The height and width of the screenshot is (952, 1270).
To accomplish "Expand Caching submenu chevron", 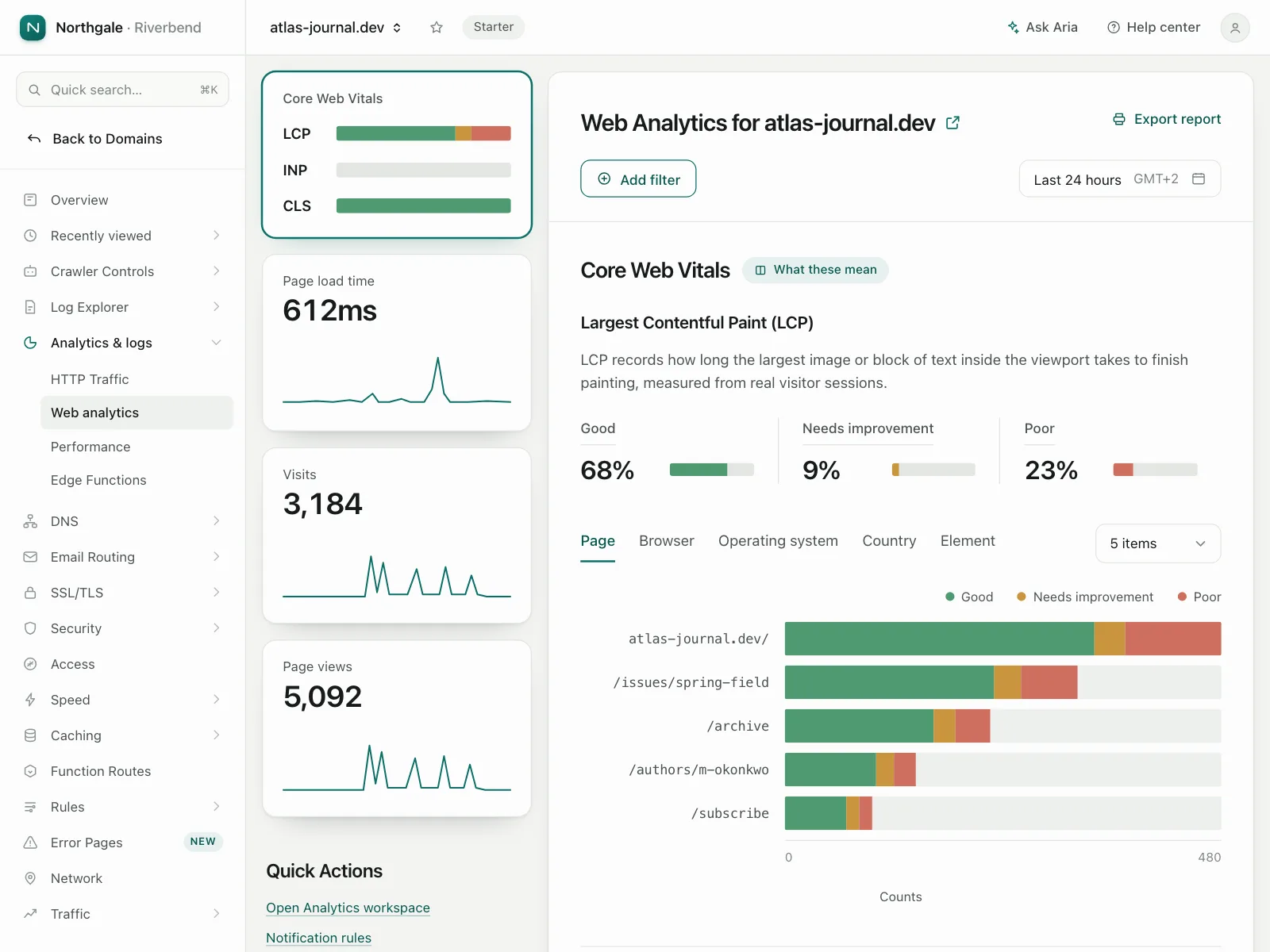I will 217,735.
